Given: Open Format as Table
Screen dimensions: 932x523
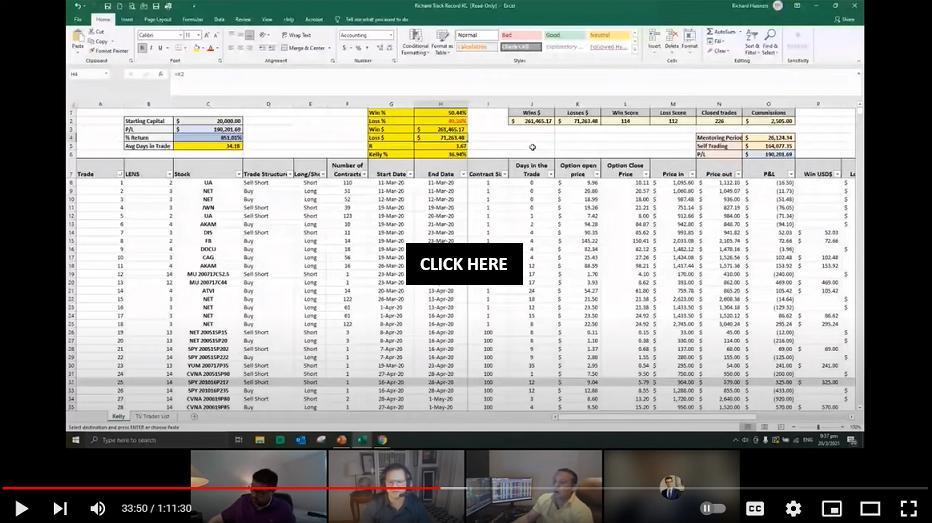Looking at the screenshot, I should [442, 42].
